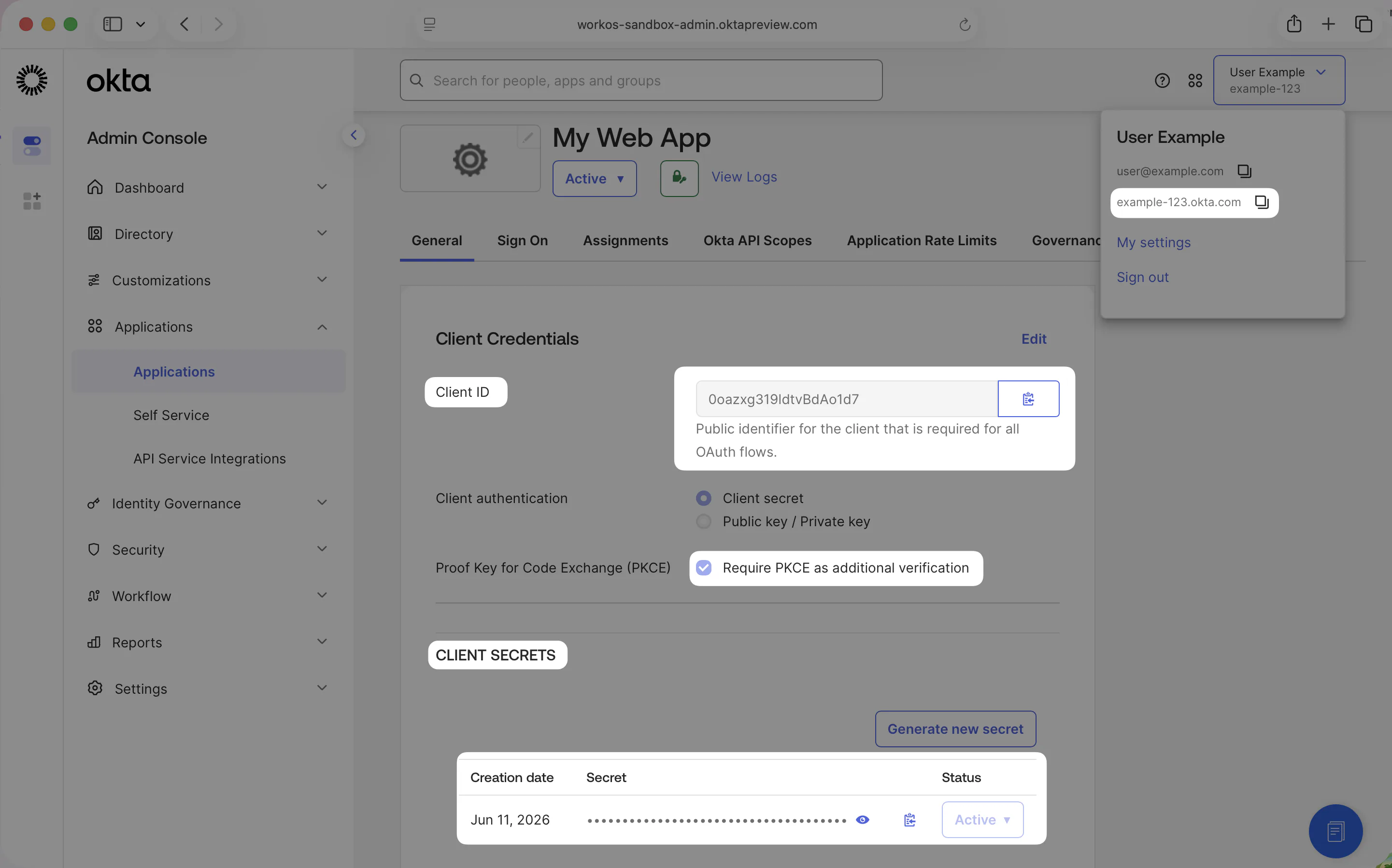This screenshot has width=1392, height=868.
Task: Click the search magnifier icon
Action: (x=416, y=80)
